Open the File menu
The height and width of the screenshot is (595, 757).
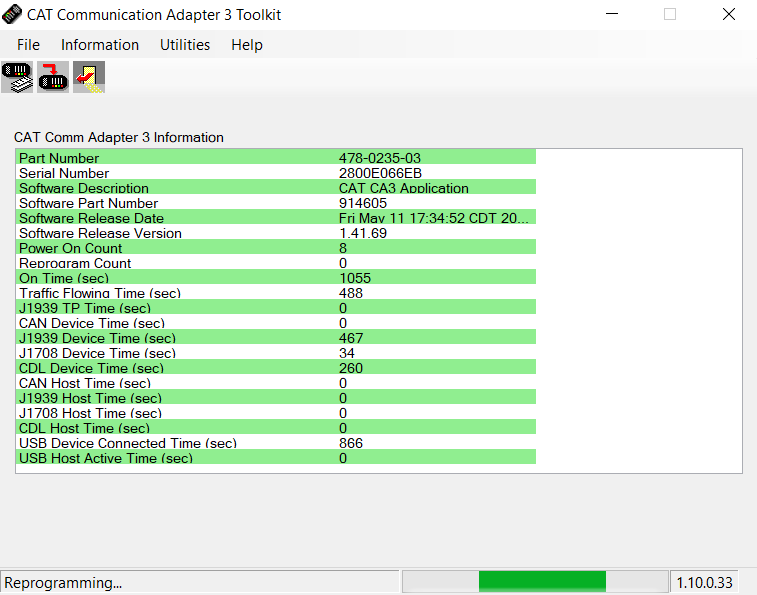pos(28,45)
